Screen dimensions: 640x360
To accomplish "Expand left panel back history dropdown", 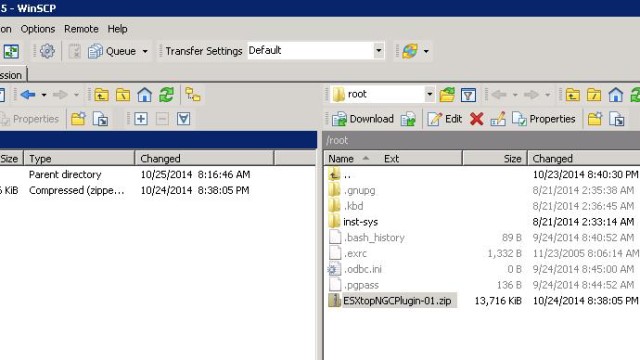I will click(44, 95).
